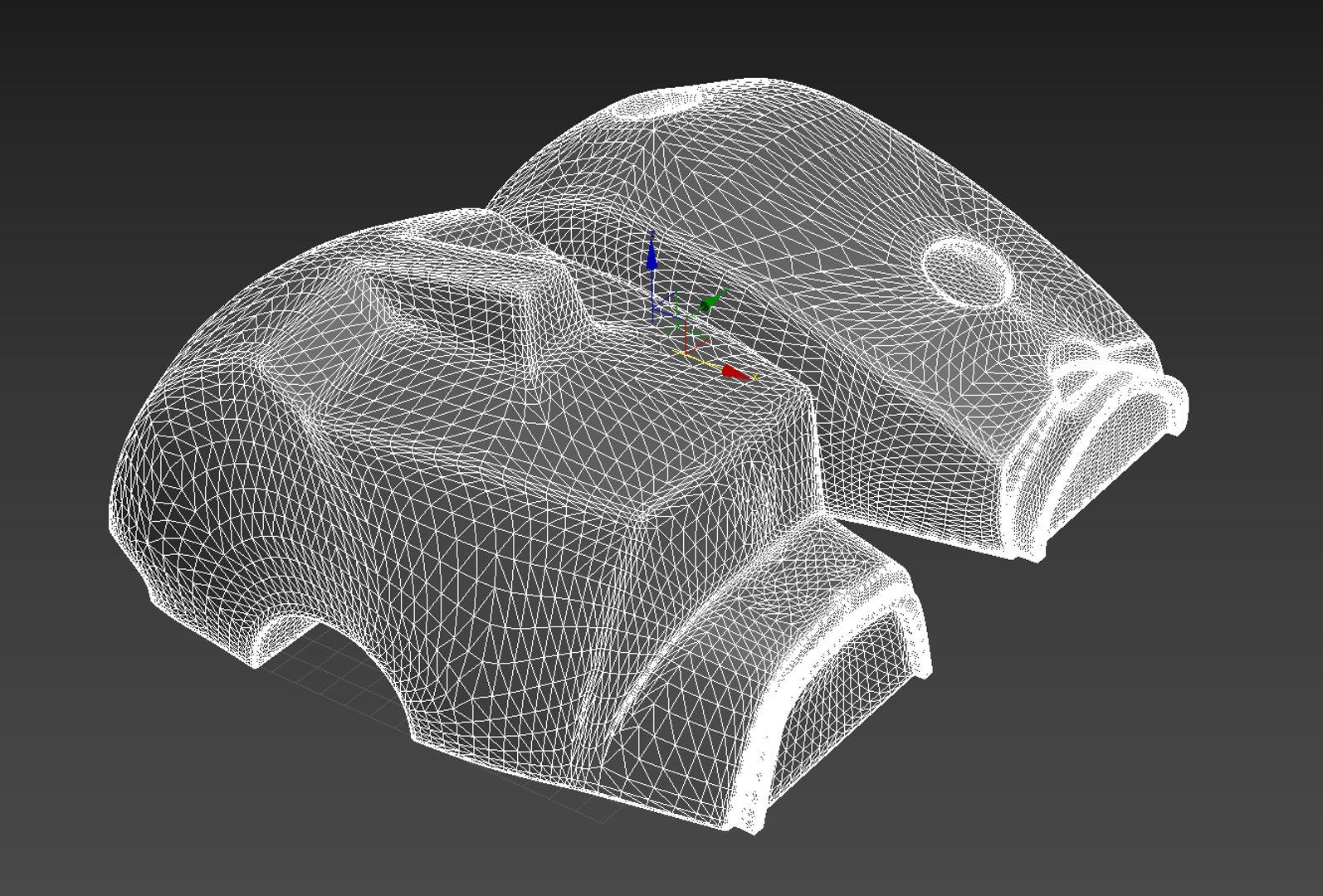Select the small double-bump detail above the rear fender
Screen dimensions: 1323x896
[x=1079, y=357]
